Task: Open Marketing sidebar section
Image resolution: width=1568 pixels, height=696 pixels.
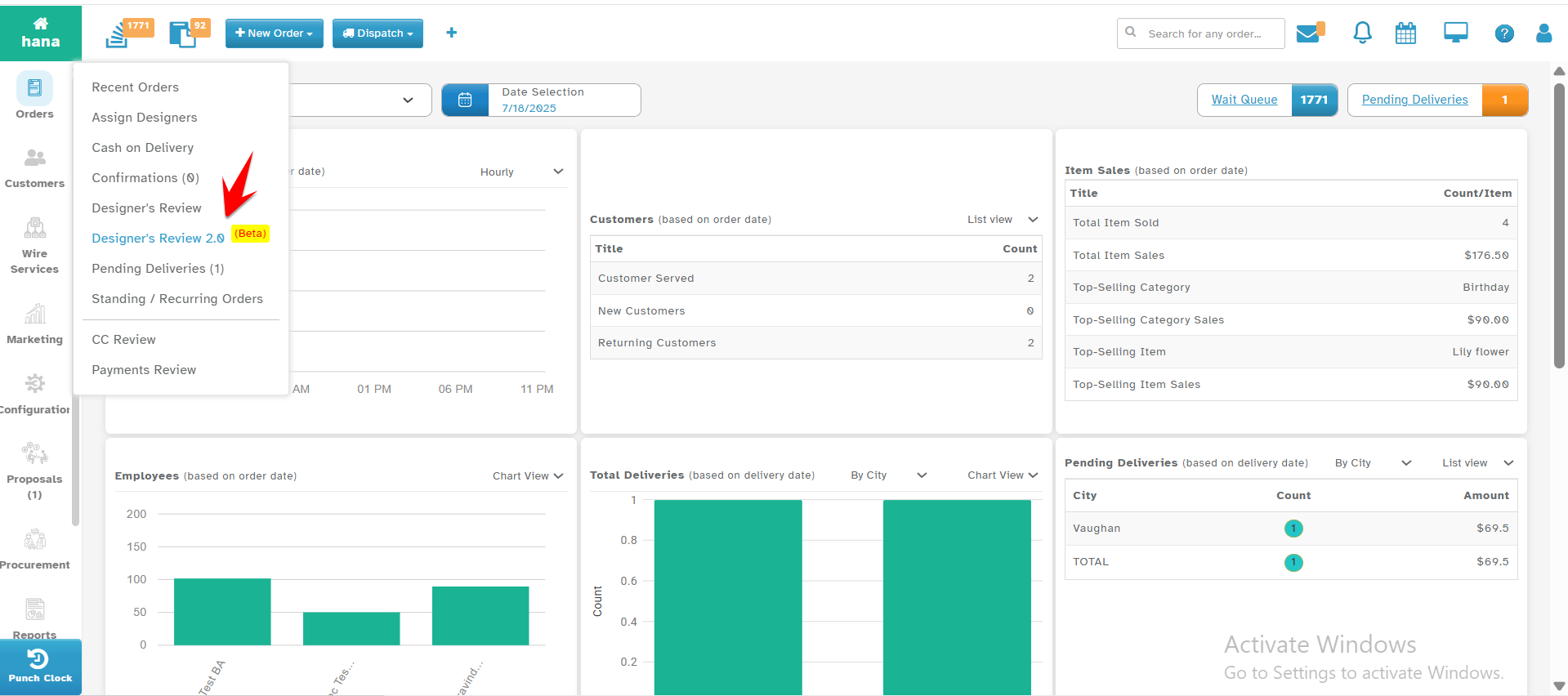Action: click(x=34, y=323)
